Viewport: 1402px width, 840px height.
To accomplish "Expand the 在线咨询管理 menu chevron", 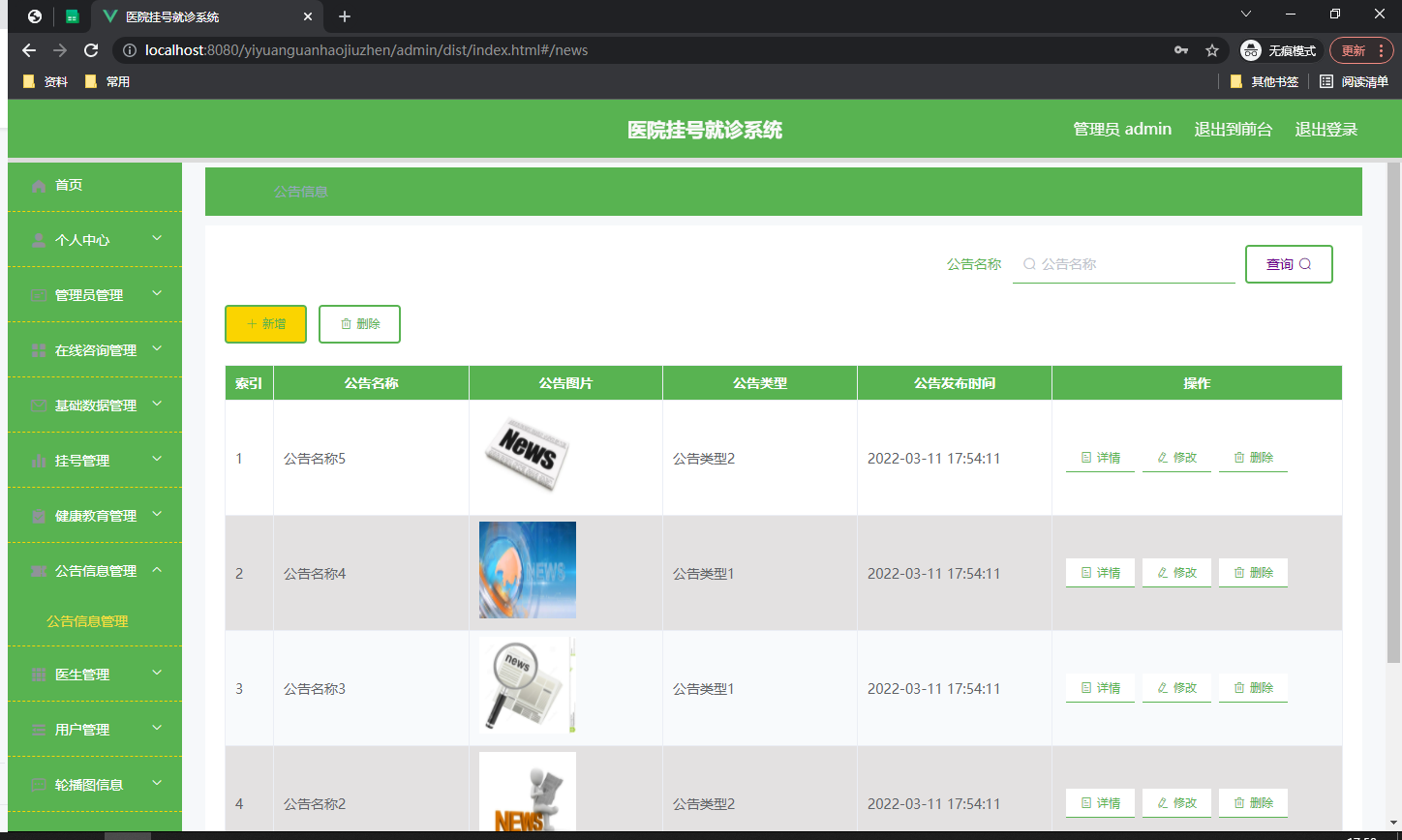I will tap(157, 348).
